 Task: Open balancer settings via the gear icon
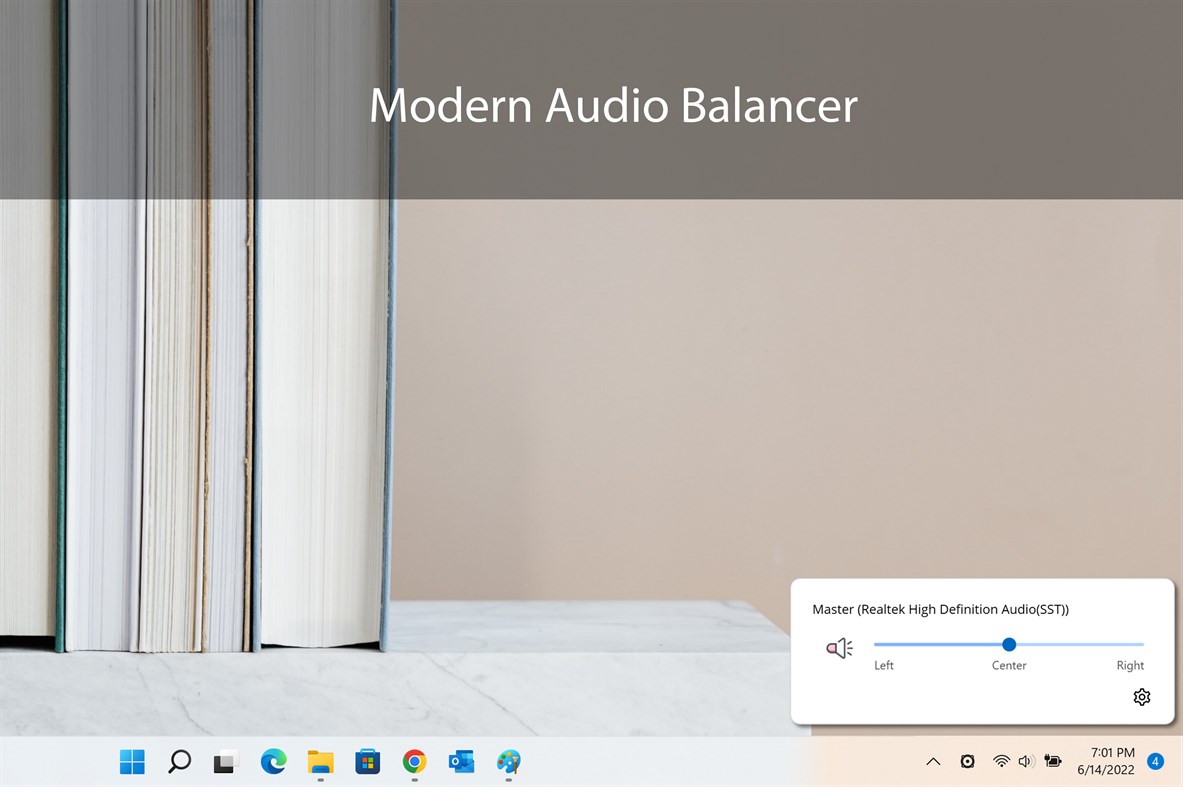1141,696
